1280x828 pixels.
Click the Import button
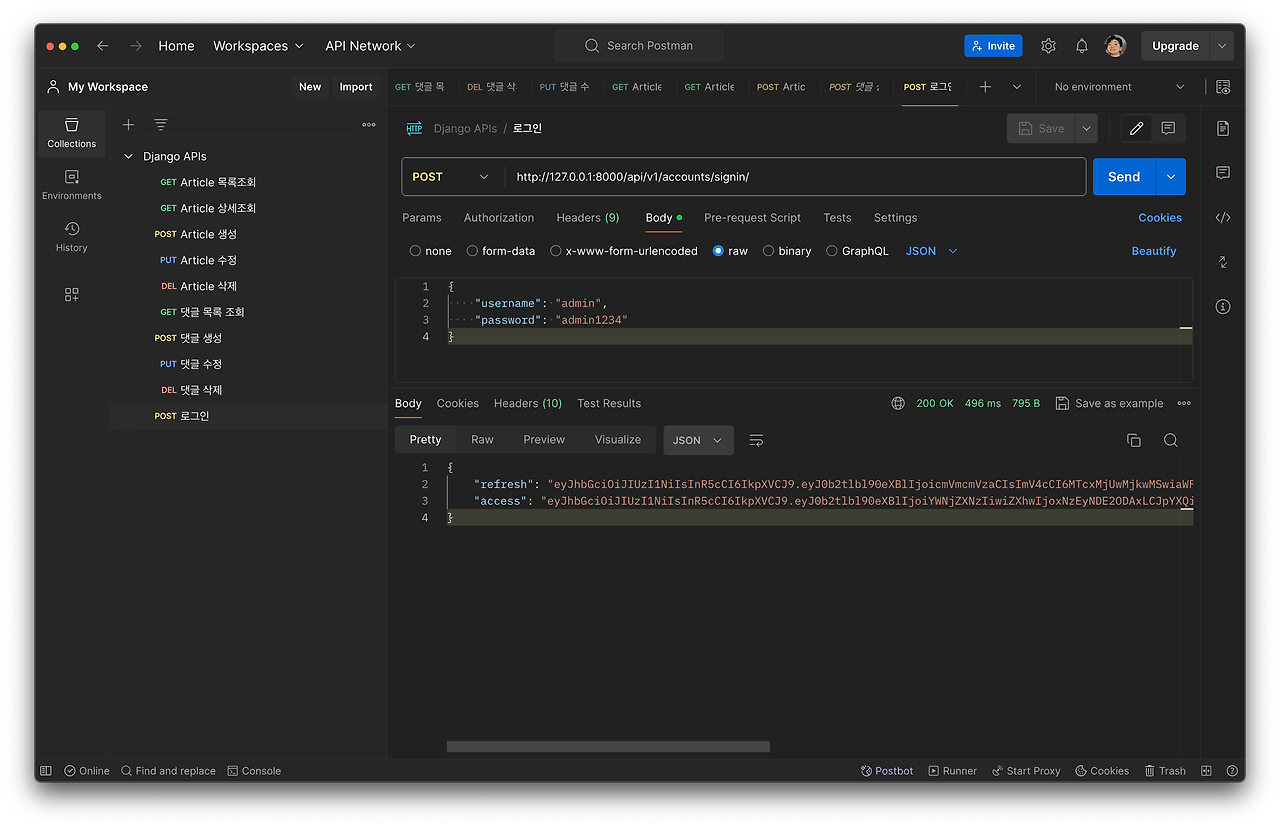[x=356, y=87]
